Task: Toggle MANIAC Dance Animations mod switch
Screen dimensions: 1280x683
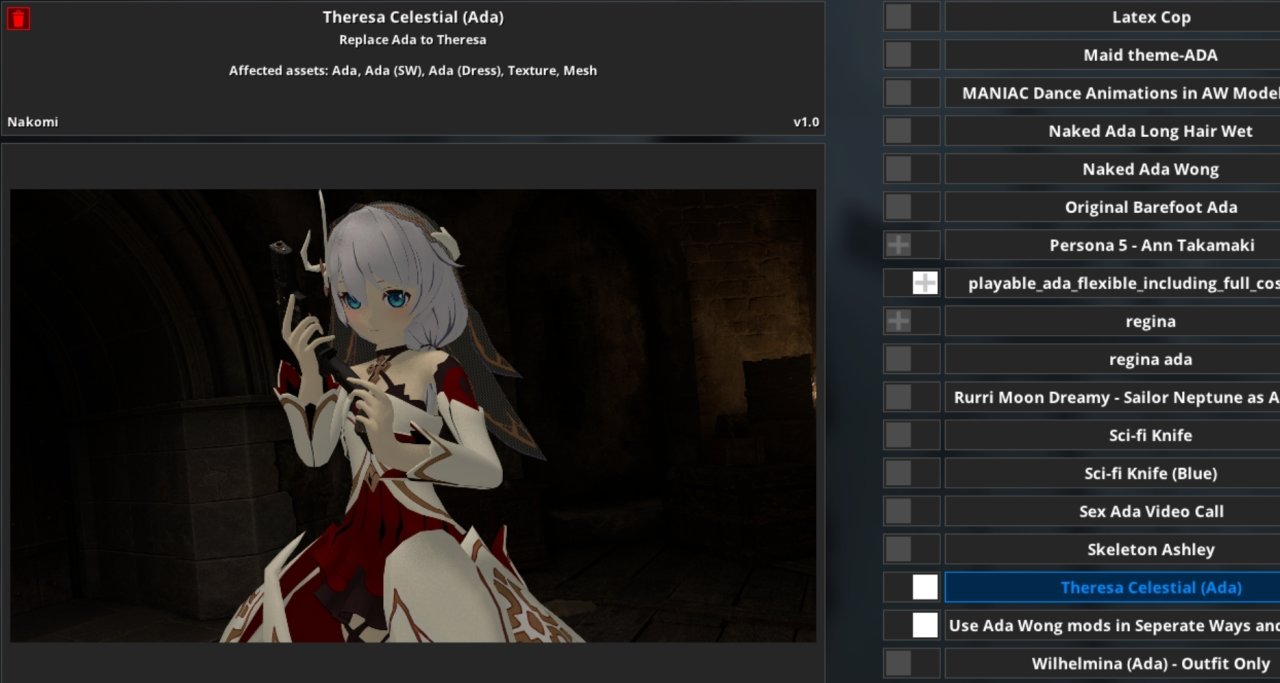Action: (912, 93)
